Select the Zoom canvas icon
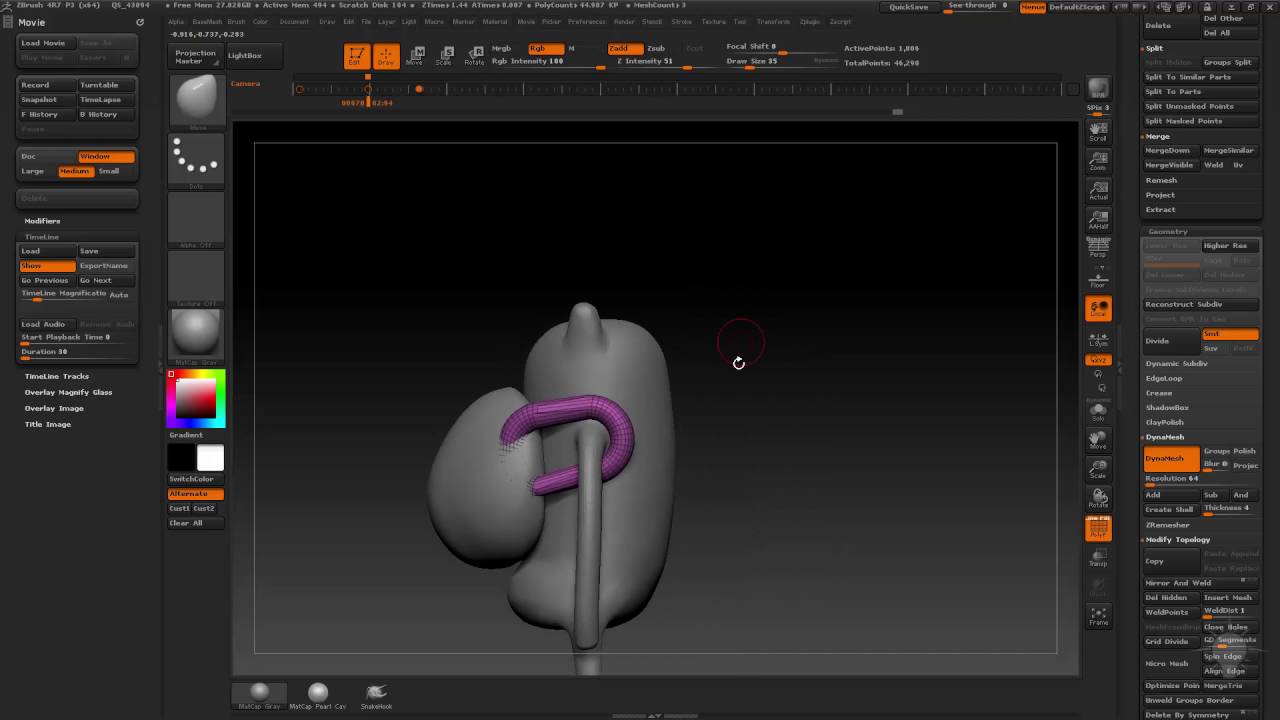The image size is (1280, 720). (x=1098, y=161)
